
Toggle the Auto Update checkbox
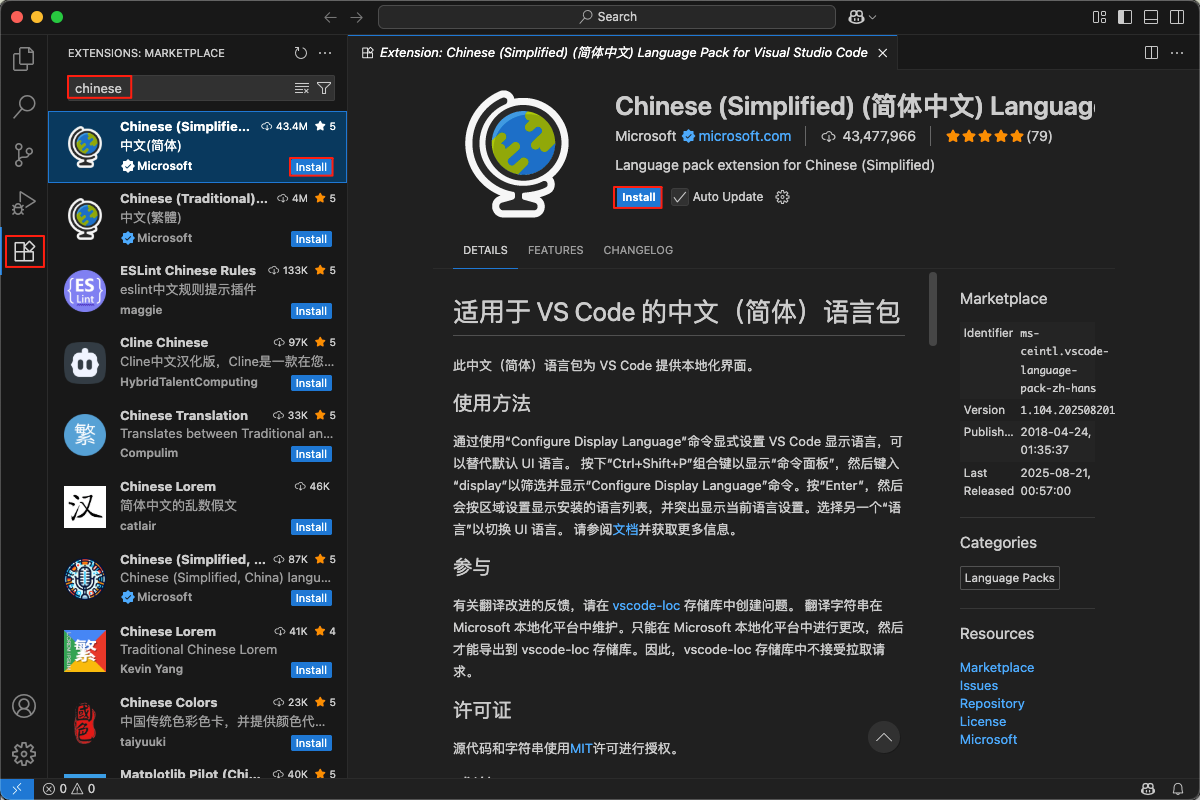coord(680,197)
